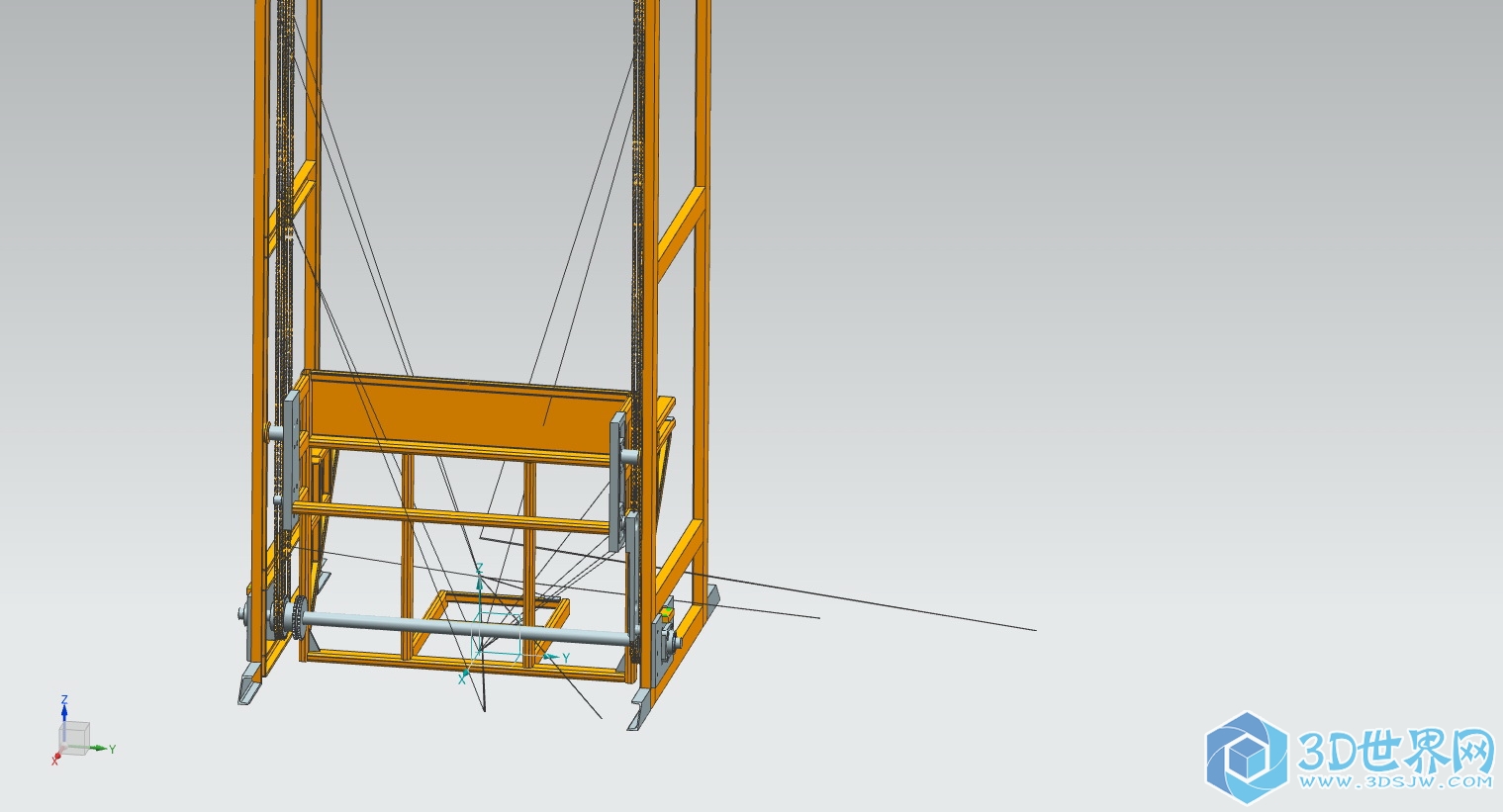Select the gray foot plate under the right column
Viewport: 1503px width, 812px height.
tap(641, 711)
